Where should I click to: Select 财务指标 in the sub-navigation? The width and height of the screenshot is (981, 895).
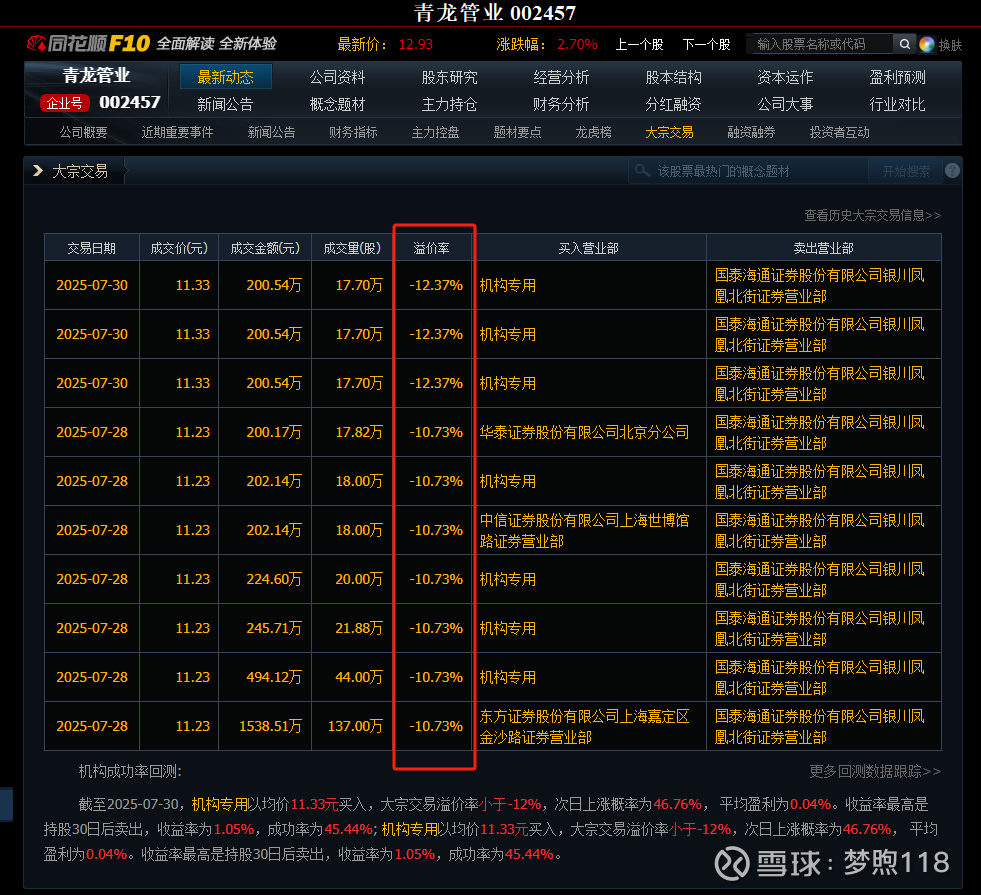pyautogui.click(x=353, y=132)
